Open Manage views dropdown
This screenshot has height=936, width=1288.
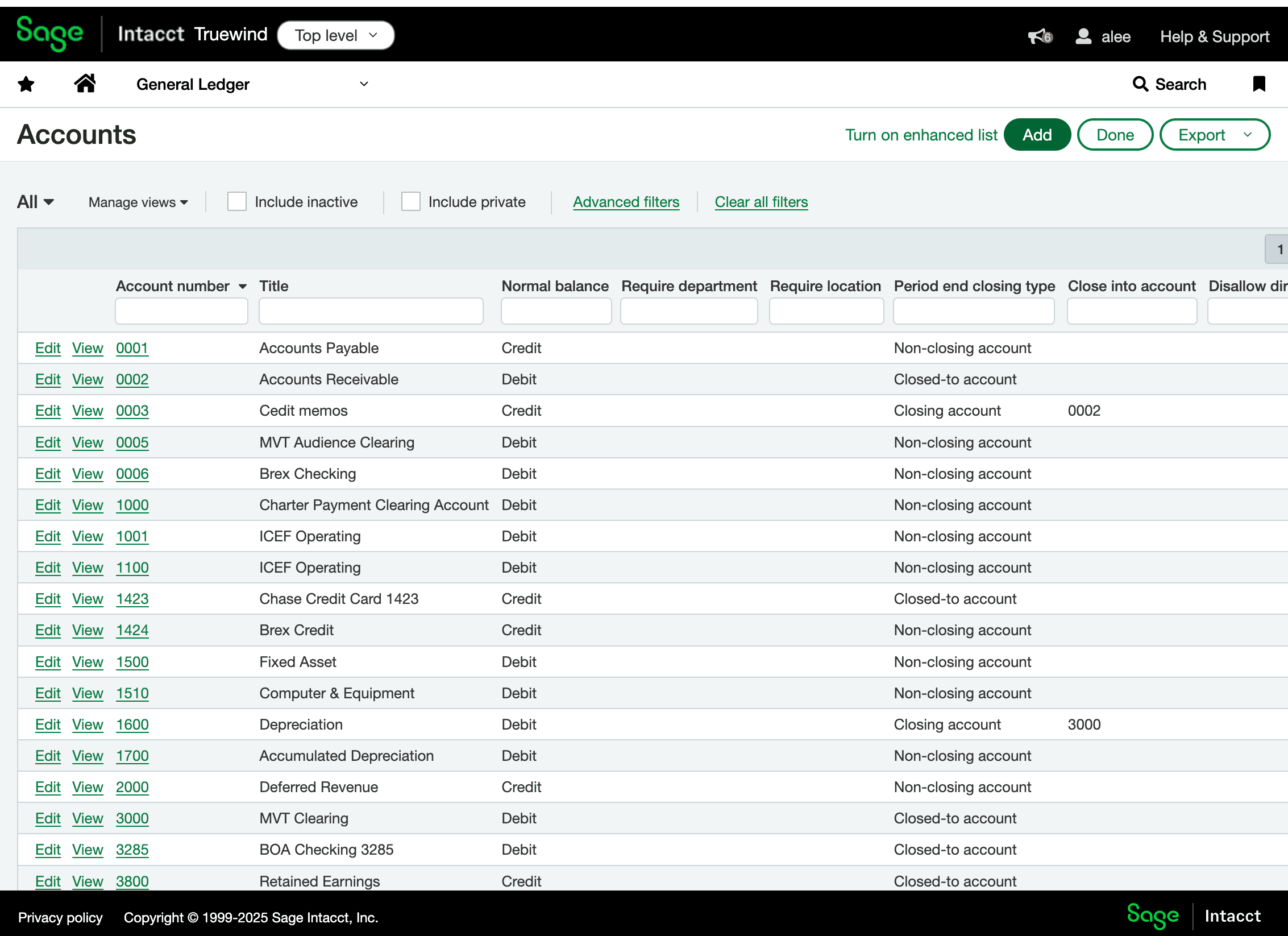tap(138, 202)
